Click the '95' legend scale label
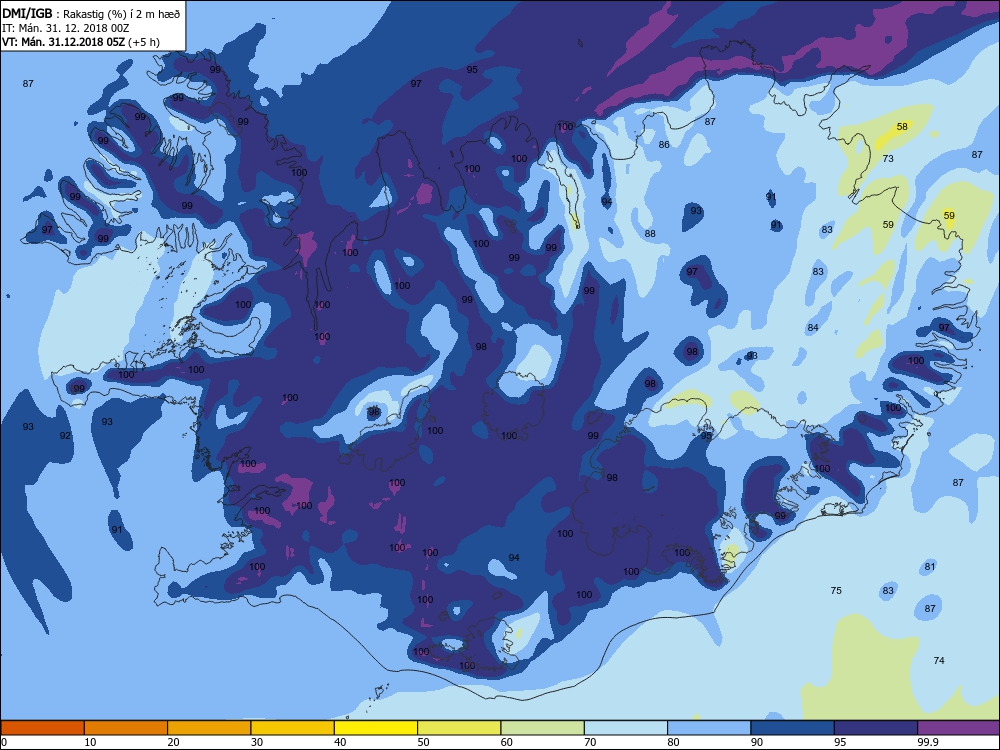This screenshot has width=1000, height=750. point(840,742)
